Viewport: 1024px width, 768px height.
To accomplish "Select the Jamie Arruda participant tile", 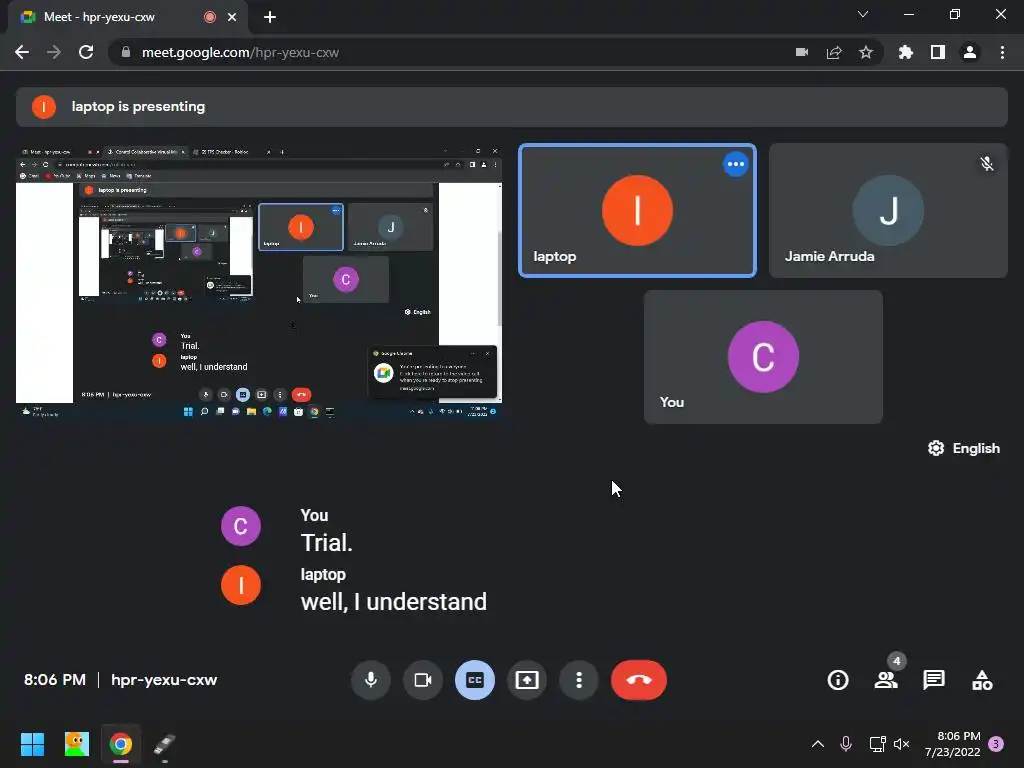I will coord(888,210).
